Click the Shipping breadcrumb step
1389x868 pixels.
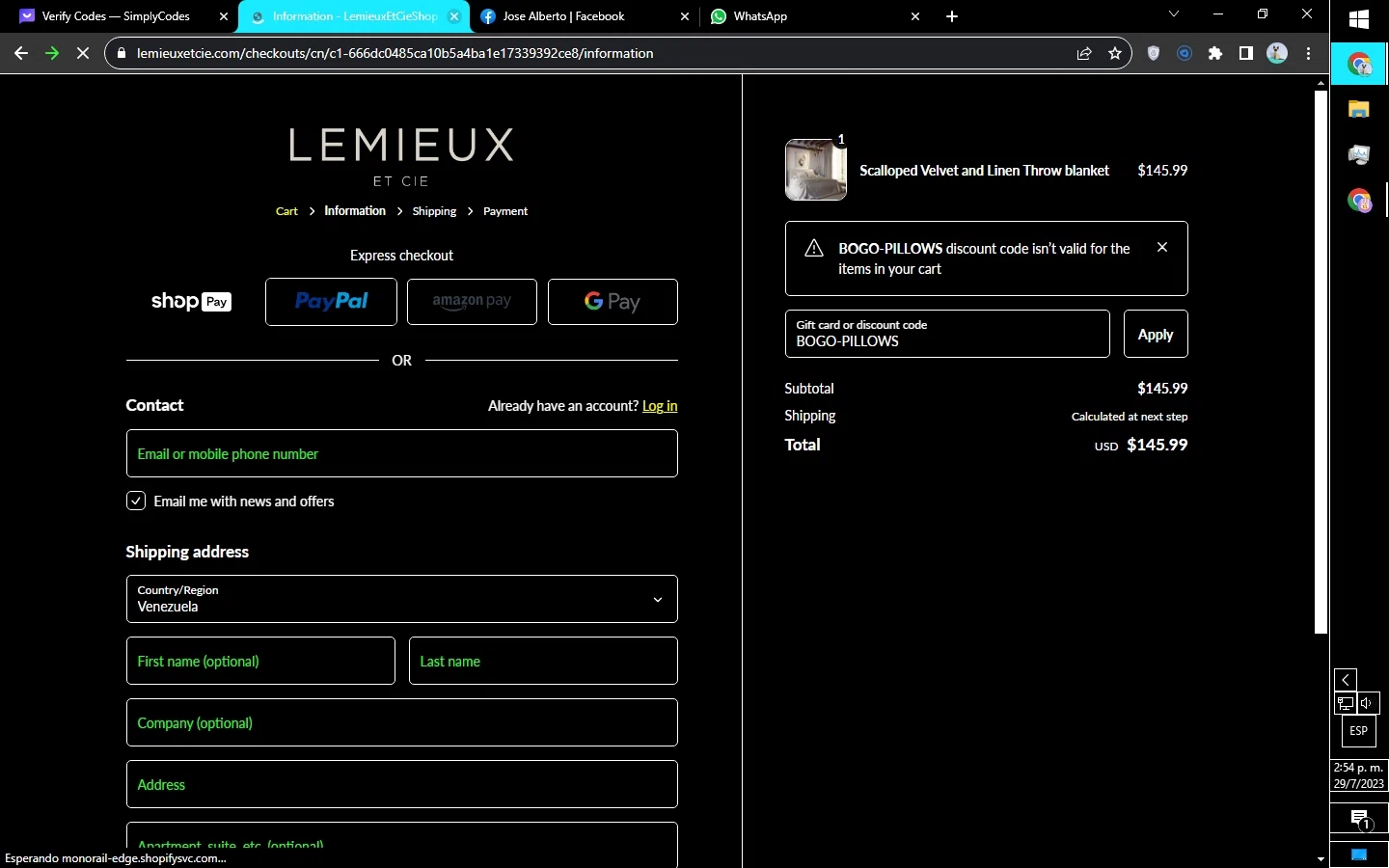[x=434, y=211]
